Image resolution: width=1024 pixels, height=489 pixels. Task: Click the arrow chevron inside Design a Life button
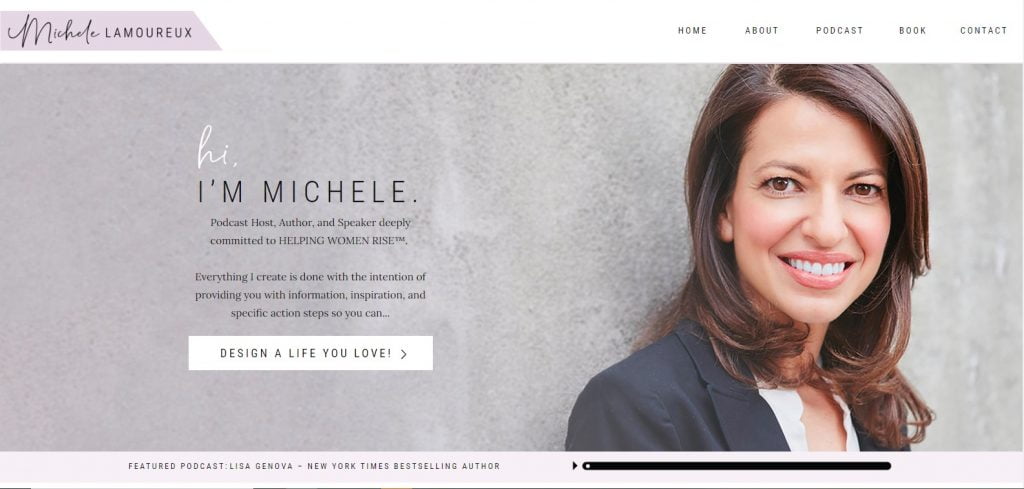[x=404, y=354]
